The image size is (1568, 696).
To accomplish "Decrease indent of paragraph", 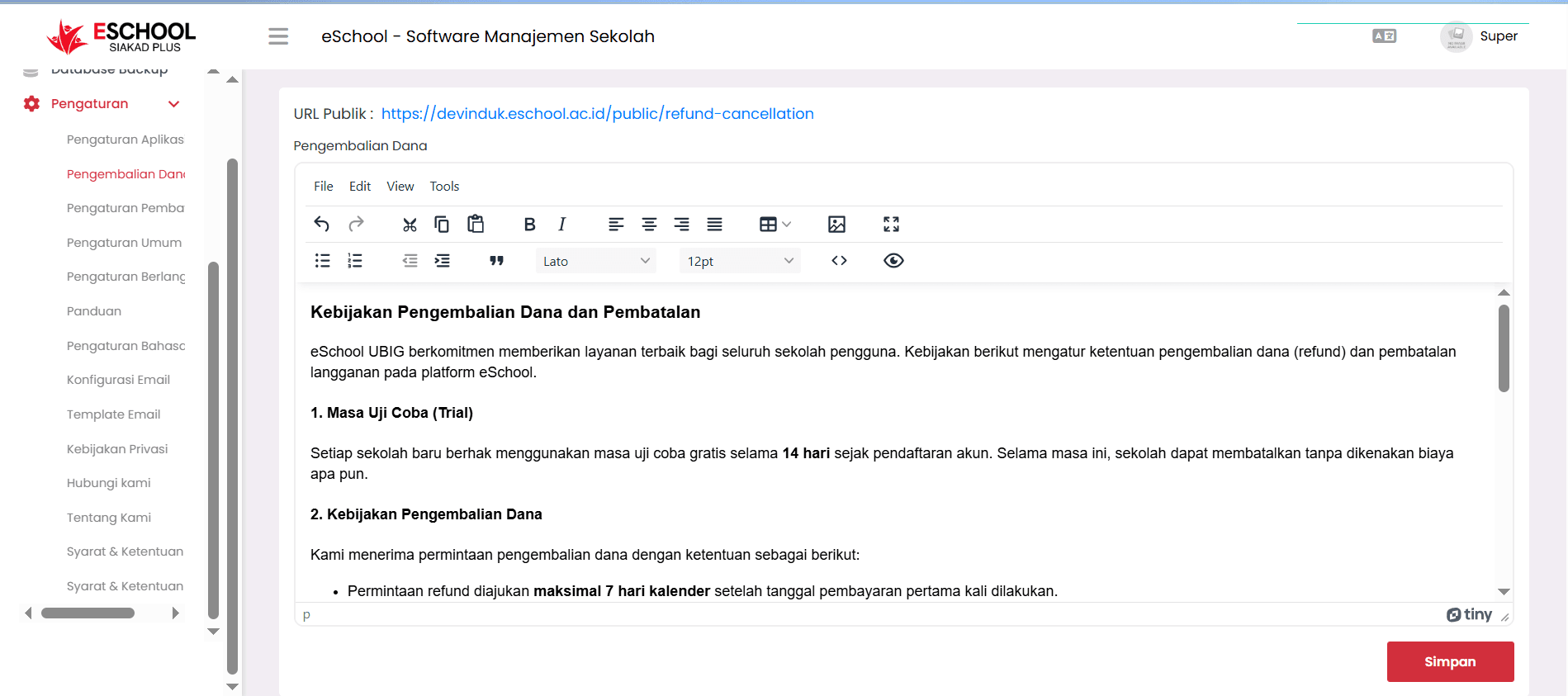I will coord(410,261).
